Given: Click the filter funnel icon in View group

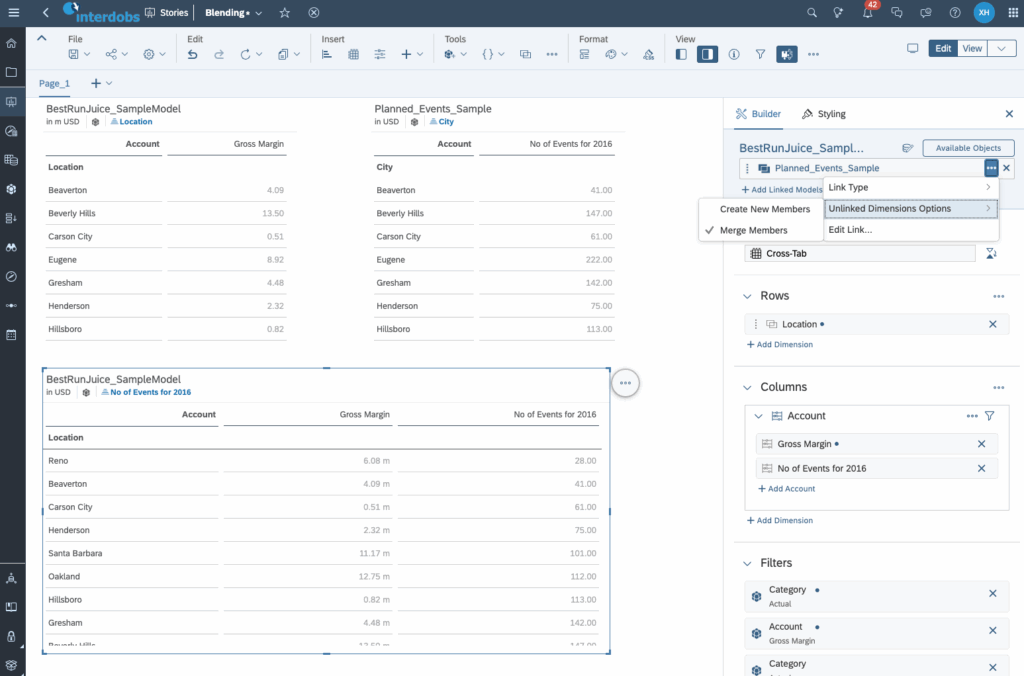Looking at the screenshot, I should click(760, 54).
